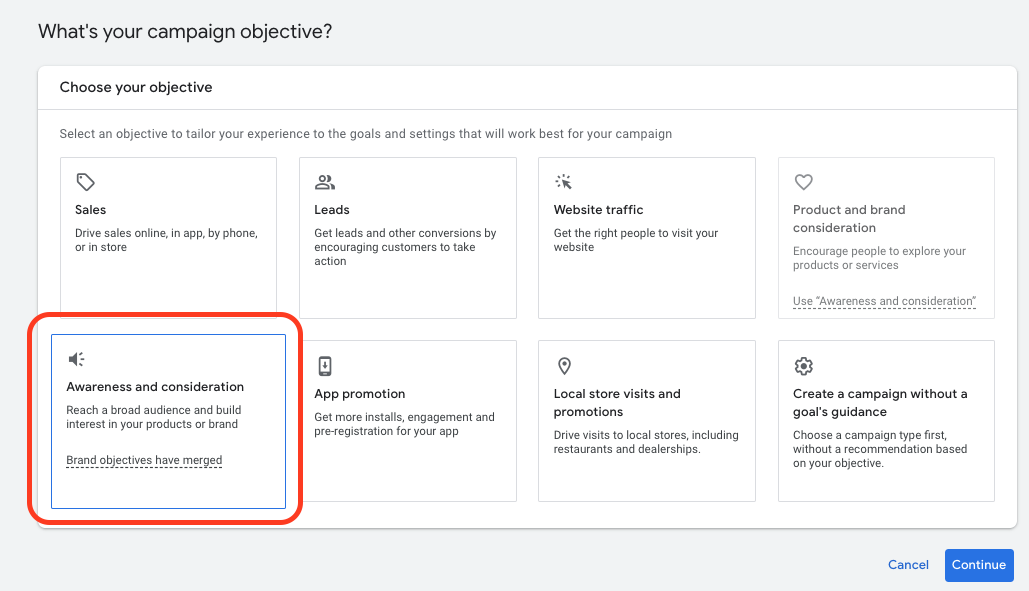
Task: Open the "Brand objectives have merged" link
Action: (144, 461)
